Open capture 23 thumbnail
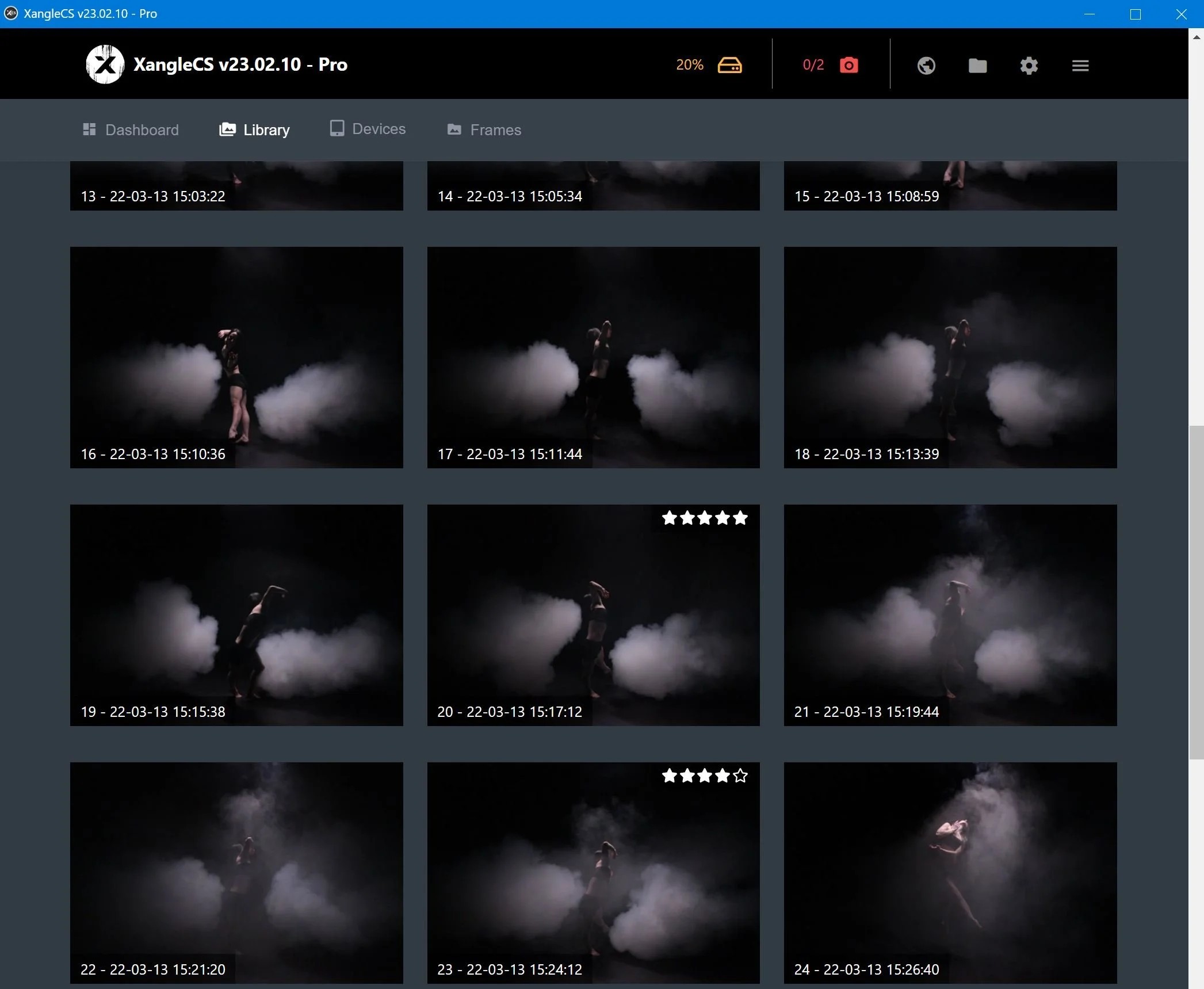This screenshot has height=989, width=1204. (x=593, y=873)
